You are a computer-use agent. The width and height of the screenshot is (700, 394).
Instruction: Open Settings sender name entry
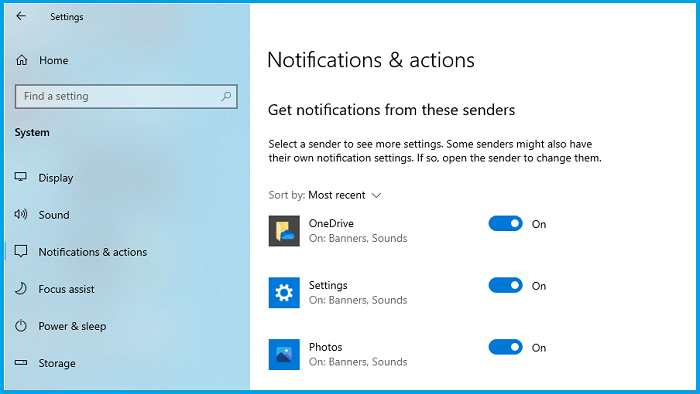pos(328,285)
